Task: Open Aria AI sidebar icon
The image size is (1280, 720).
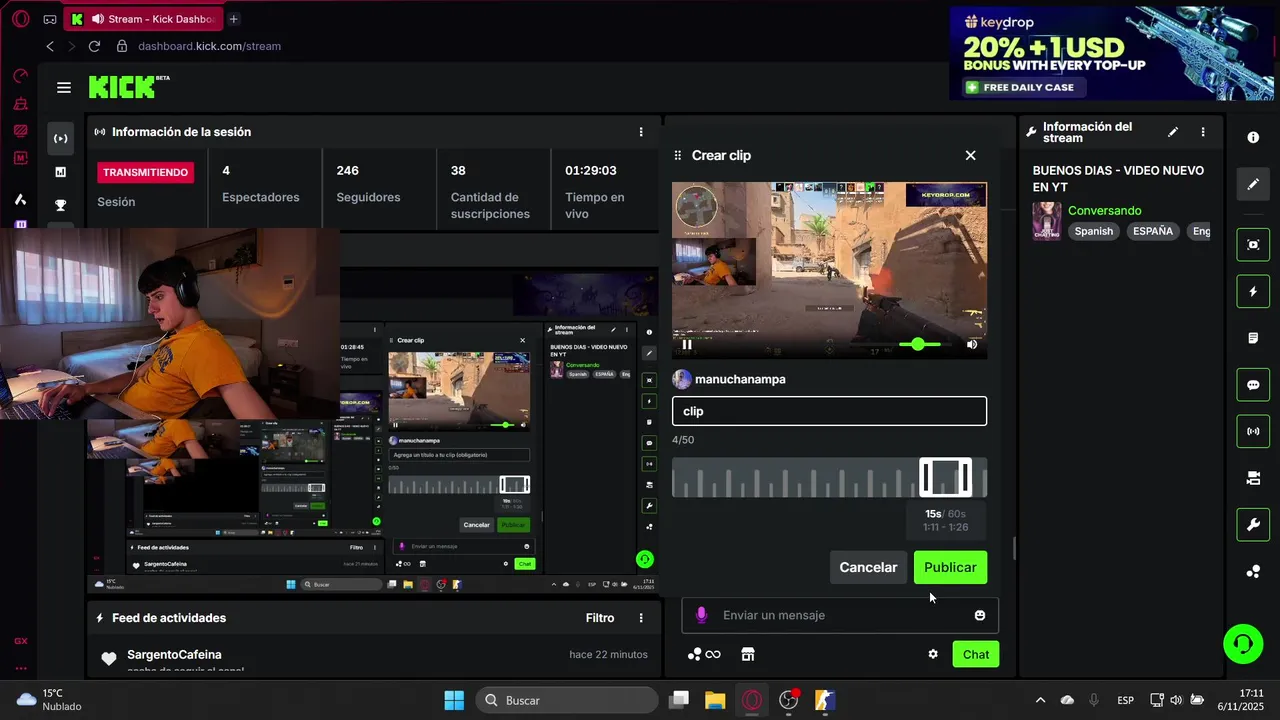Action: click(20, 199)
